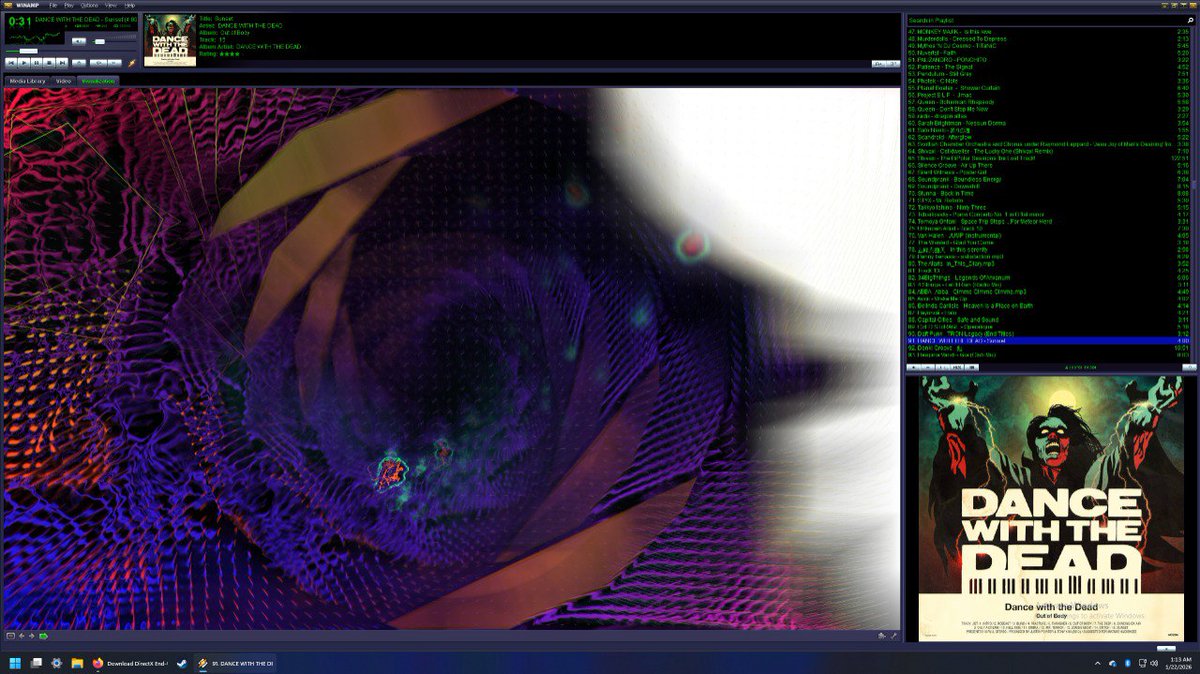Select "76. Van Halen - JUMP (instrumental)"
The image size is (1200, 674).
click(x=1047, y=235)
